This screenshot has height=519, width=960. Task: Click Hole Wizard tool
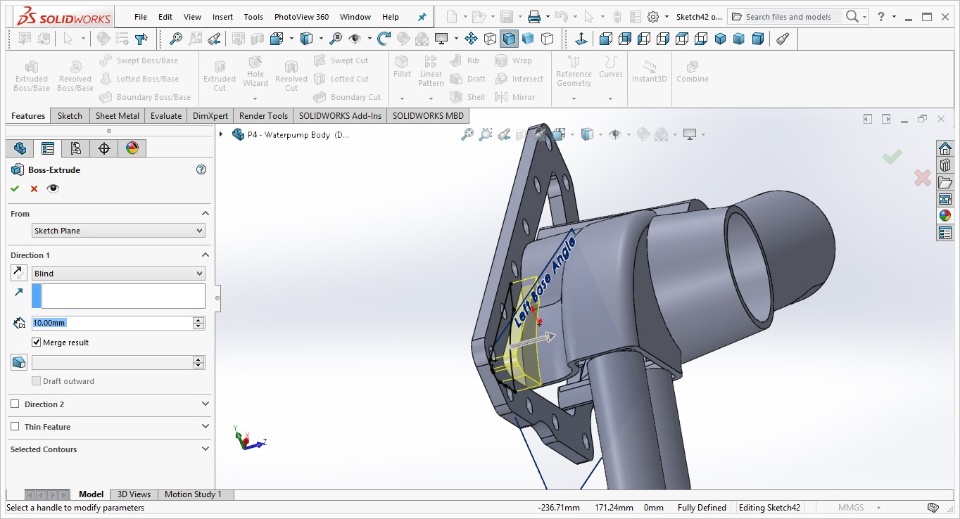click(255, 71)
